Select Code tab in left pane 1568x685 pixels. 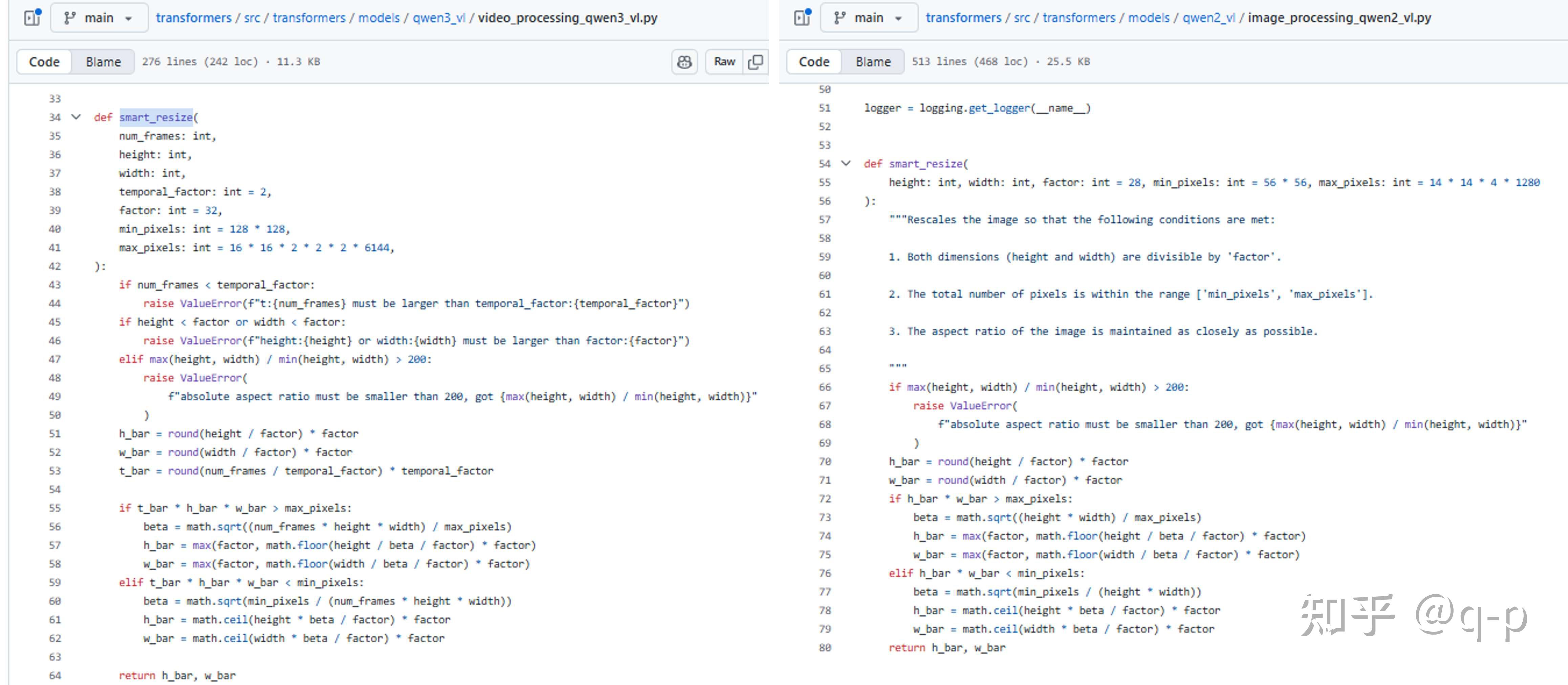click(x=44, y=62)
